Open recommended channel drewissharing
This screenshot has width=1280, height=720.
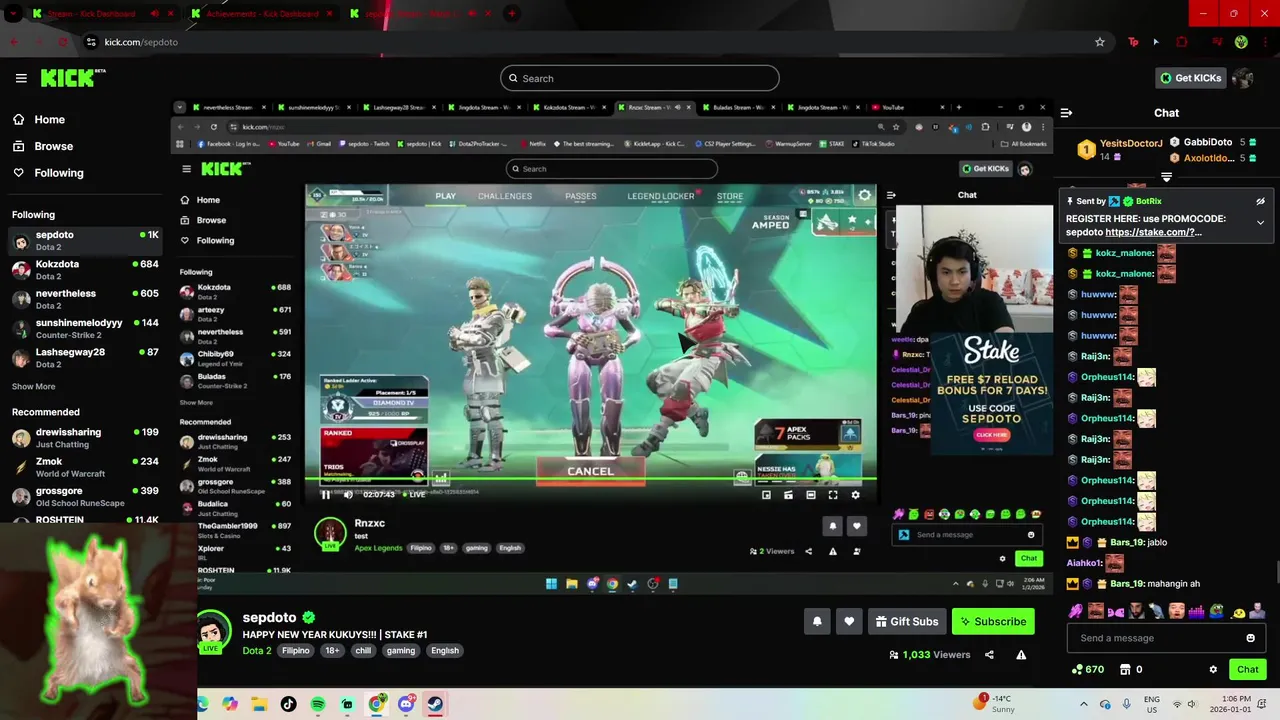click(x=85, y=437)
